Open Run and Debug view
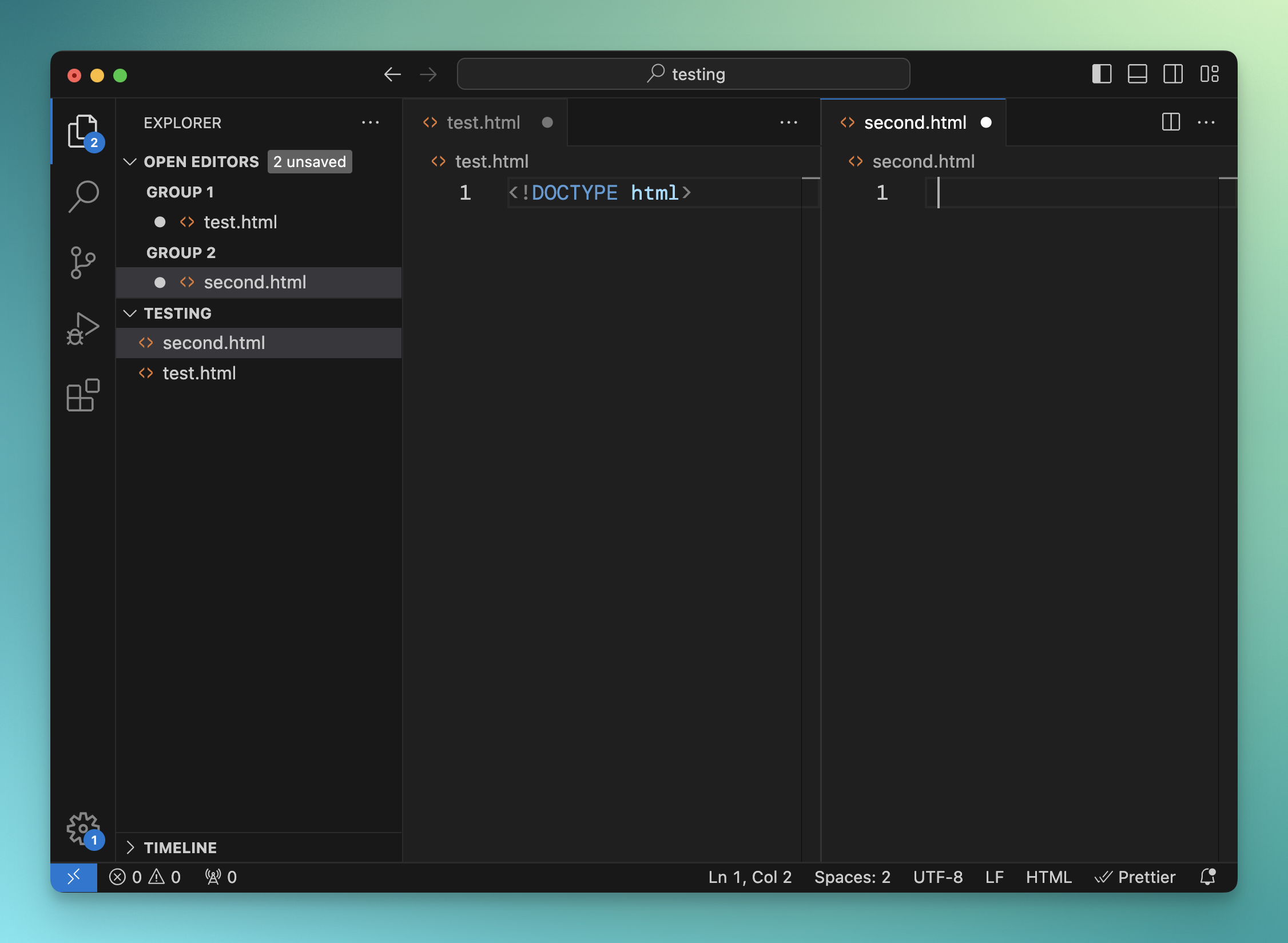 (84, 329)
